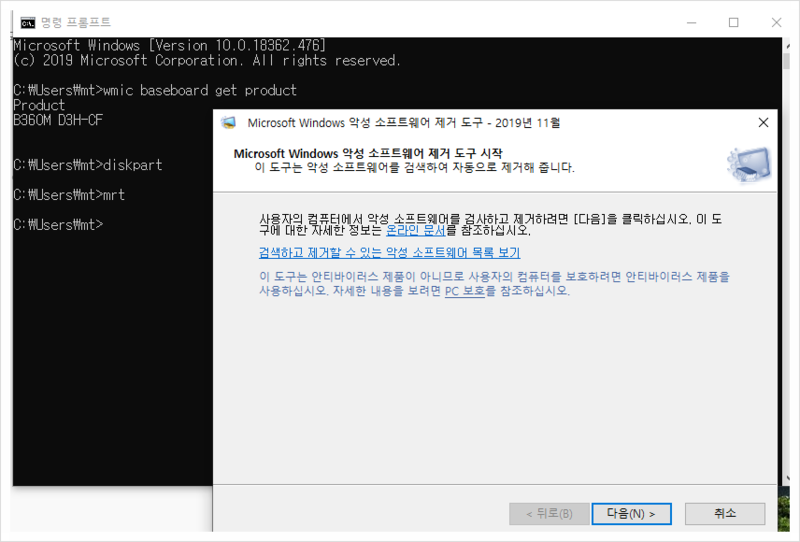Click the Command Prompt title bar icon
Screen dimensions: 800x542
pos(28,23)
